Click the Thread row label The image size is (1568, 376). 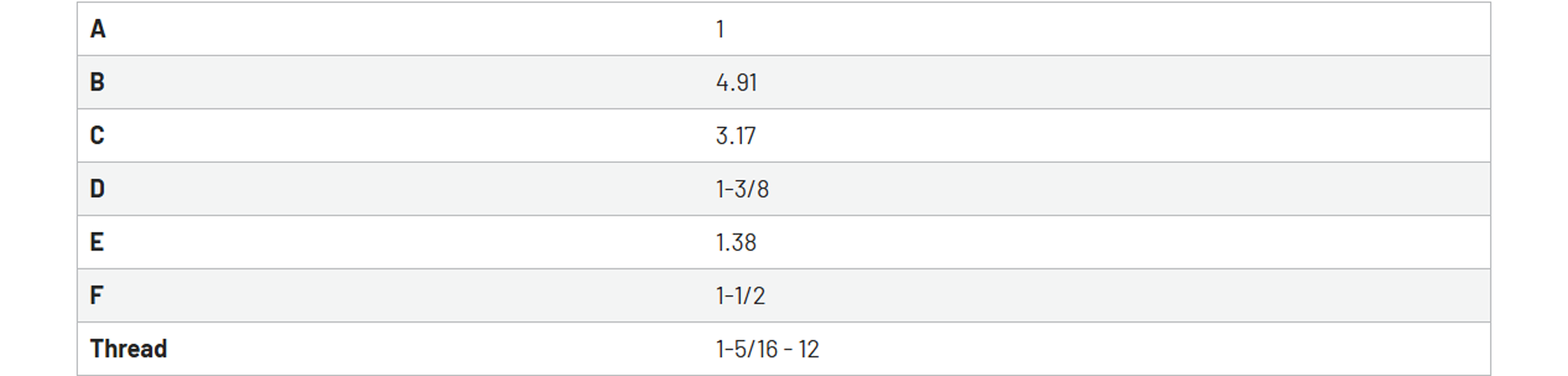[128, 348]
